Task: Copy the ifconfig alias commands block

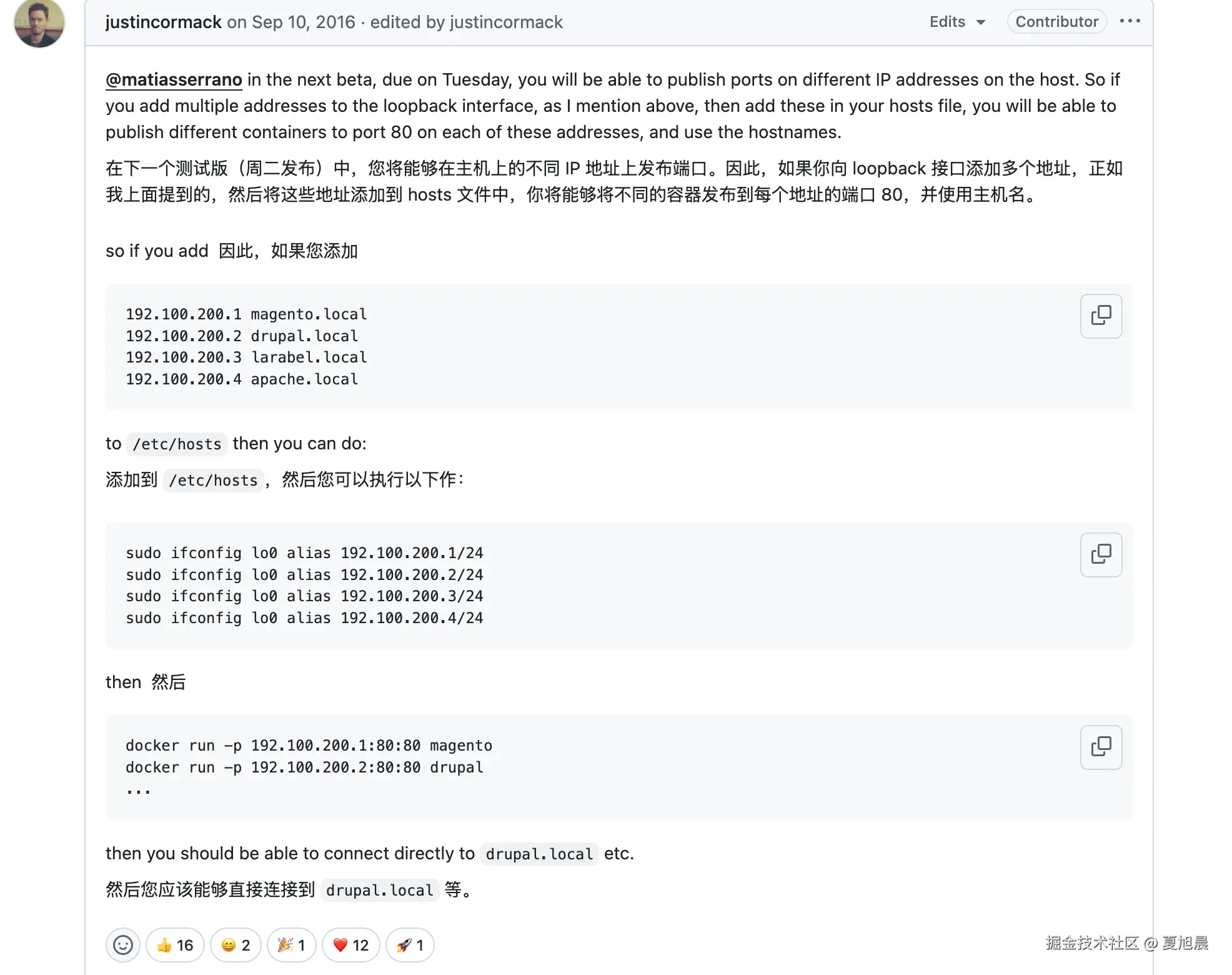Action: 1100,554
